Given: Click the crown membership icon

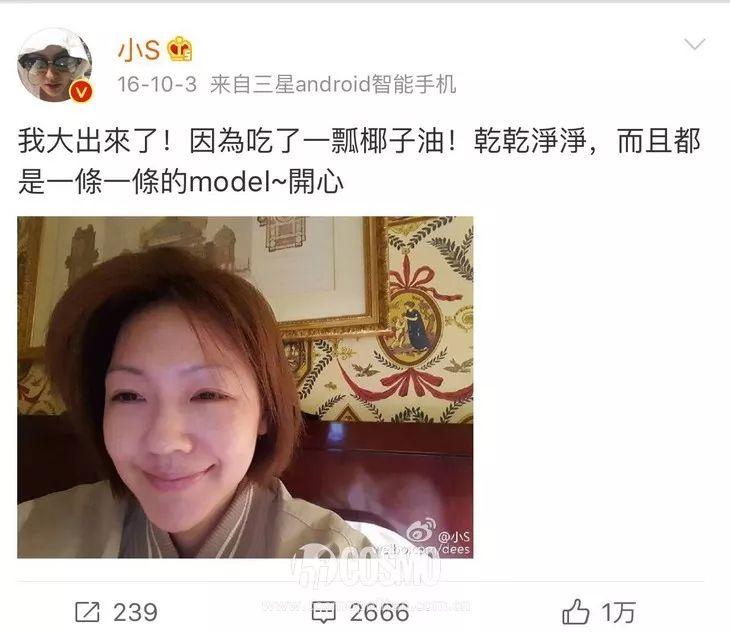Looking at the screenshot, I should 180,49.
